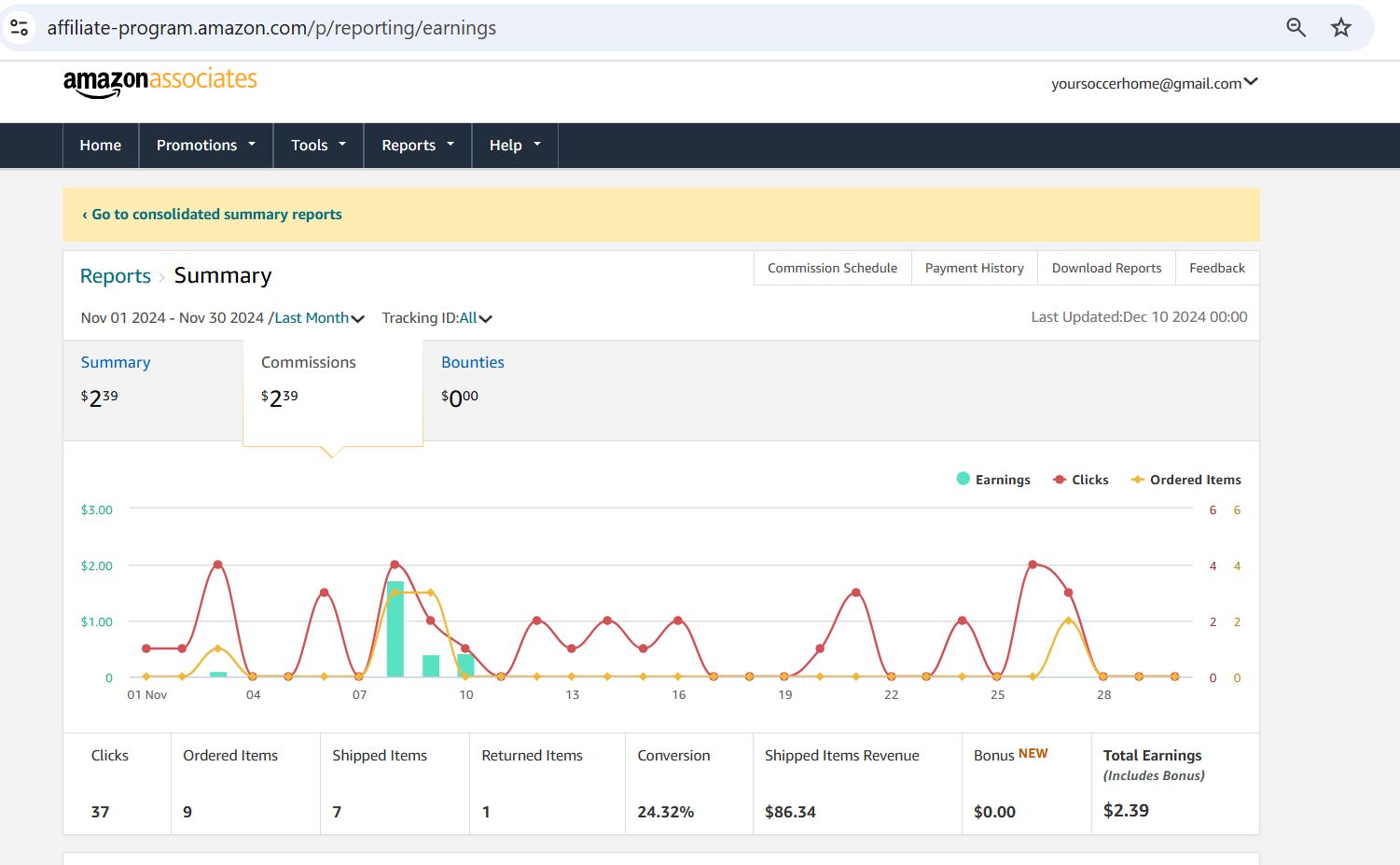
Task: Click Go to consolidated summary reports
Action: pos(212,215)
